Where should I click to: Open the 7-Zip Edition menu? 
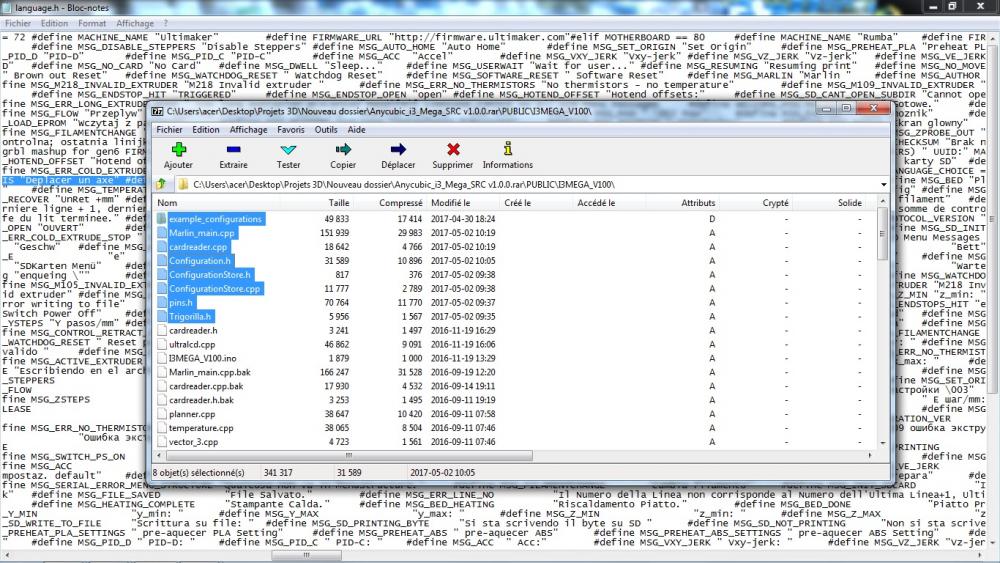click(x=206, y=129)
